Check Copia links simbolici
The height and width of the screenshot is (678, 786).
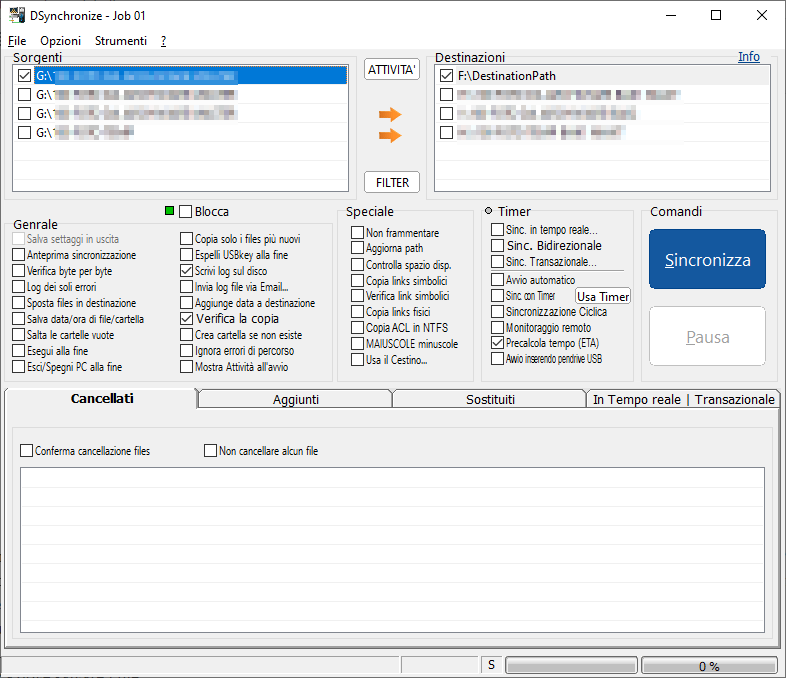[357, 281]
